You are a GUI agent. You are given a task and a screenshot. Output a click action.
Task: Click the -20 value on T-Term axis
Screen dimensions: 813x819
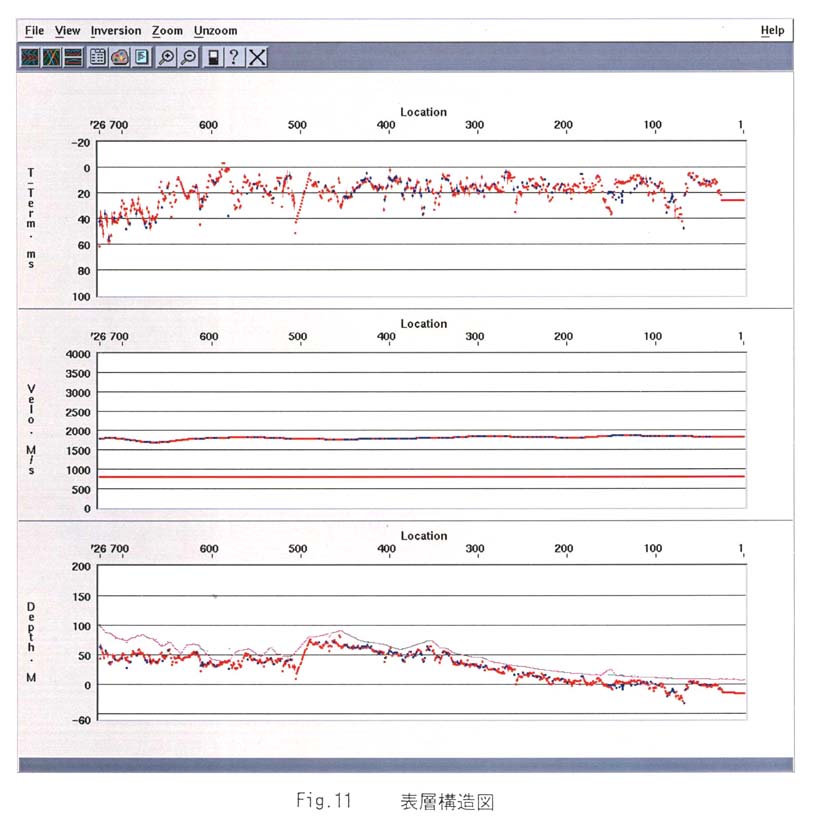point(81,143)
